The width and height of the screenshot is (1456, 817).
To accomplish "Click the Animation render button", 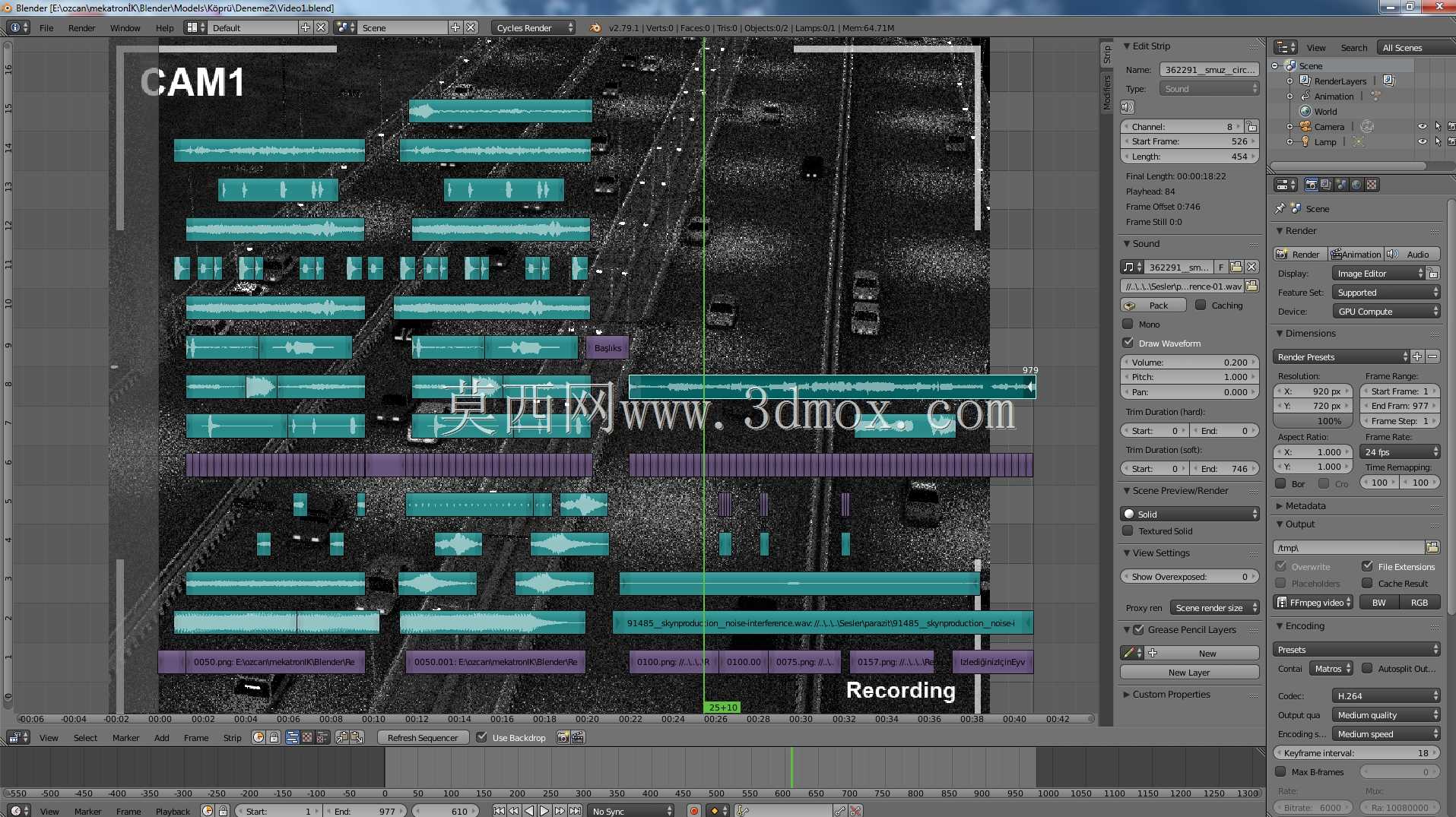I will pos(1356,254).
